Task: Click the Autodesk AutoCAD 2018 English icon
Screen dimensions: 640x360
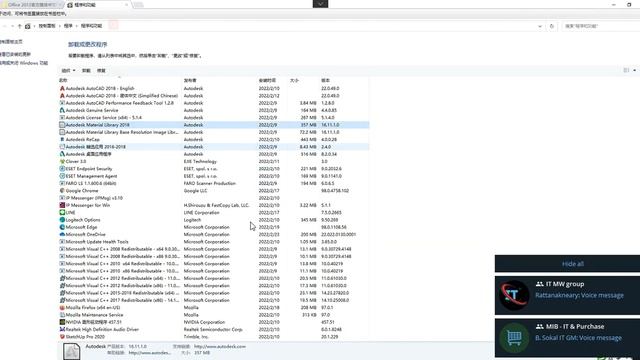Action: pyautogui.click(x=62, y=88)
